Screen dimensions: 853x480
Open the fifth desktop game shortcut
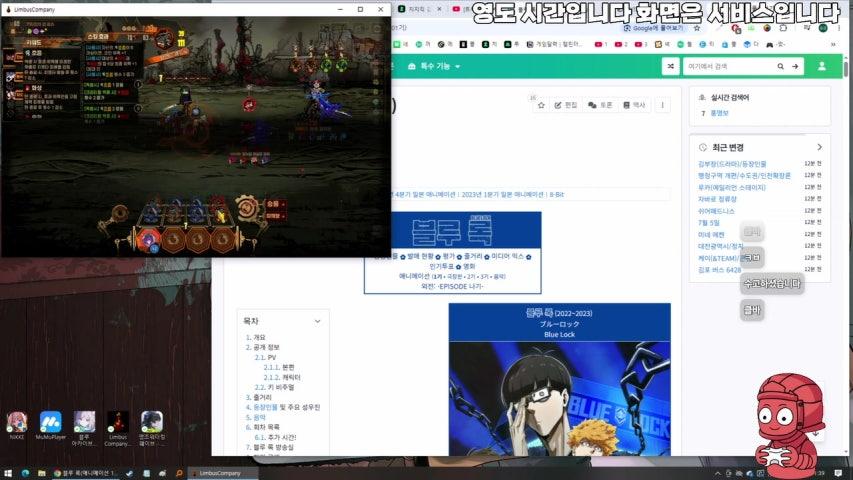152,429
